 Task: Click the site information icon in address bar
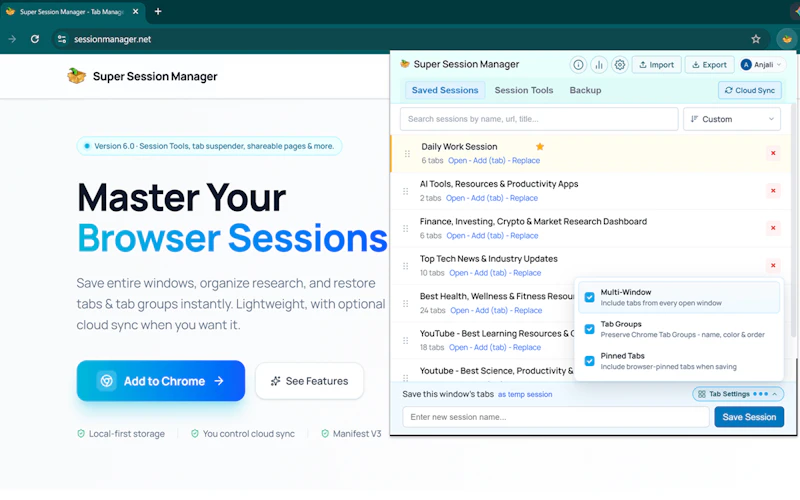click(x=62, y=39)
